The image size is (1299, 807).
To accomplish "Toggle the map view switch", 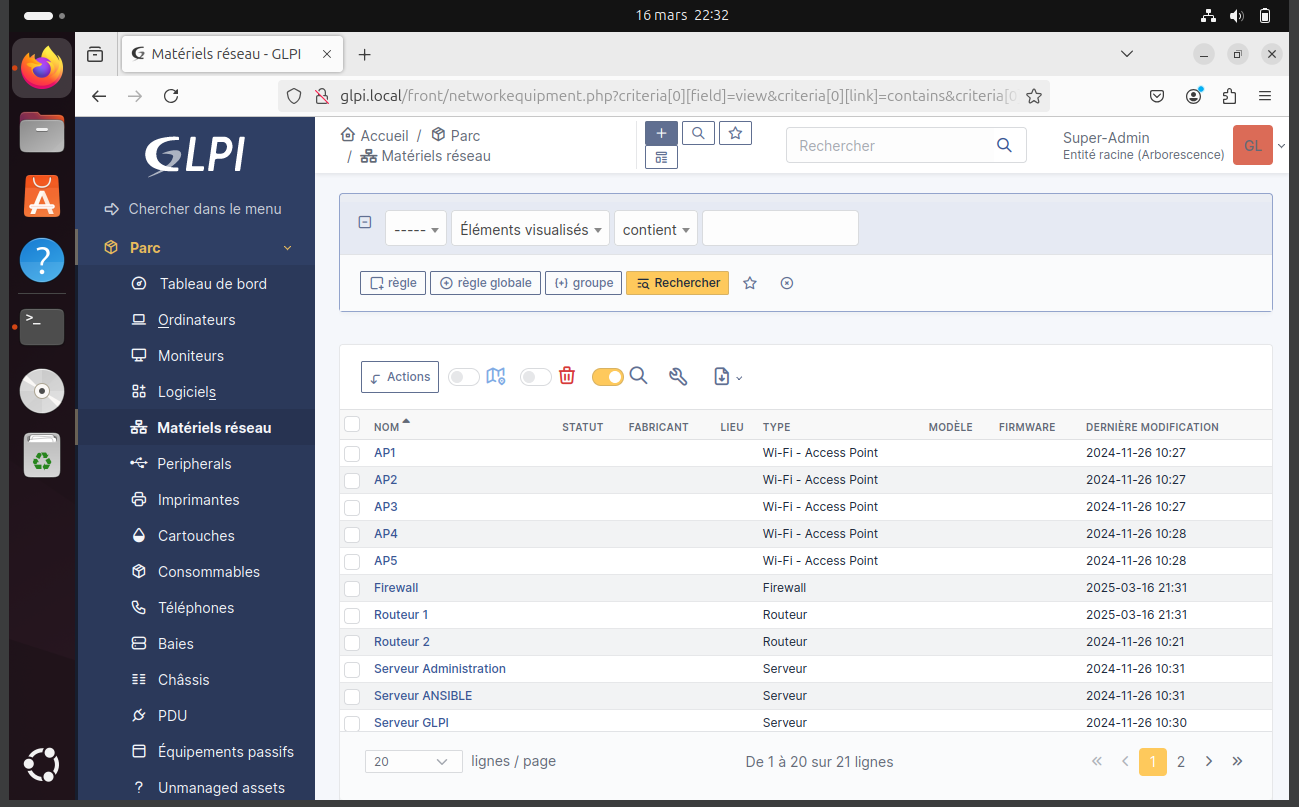I will (x=464, y=377).
